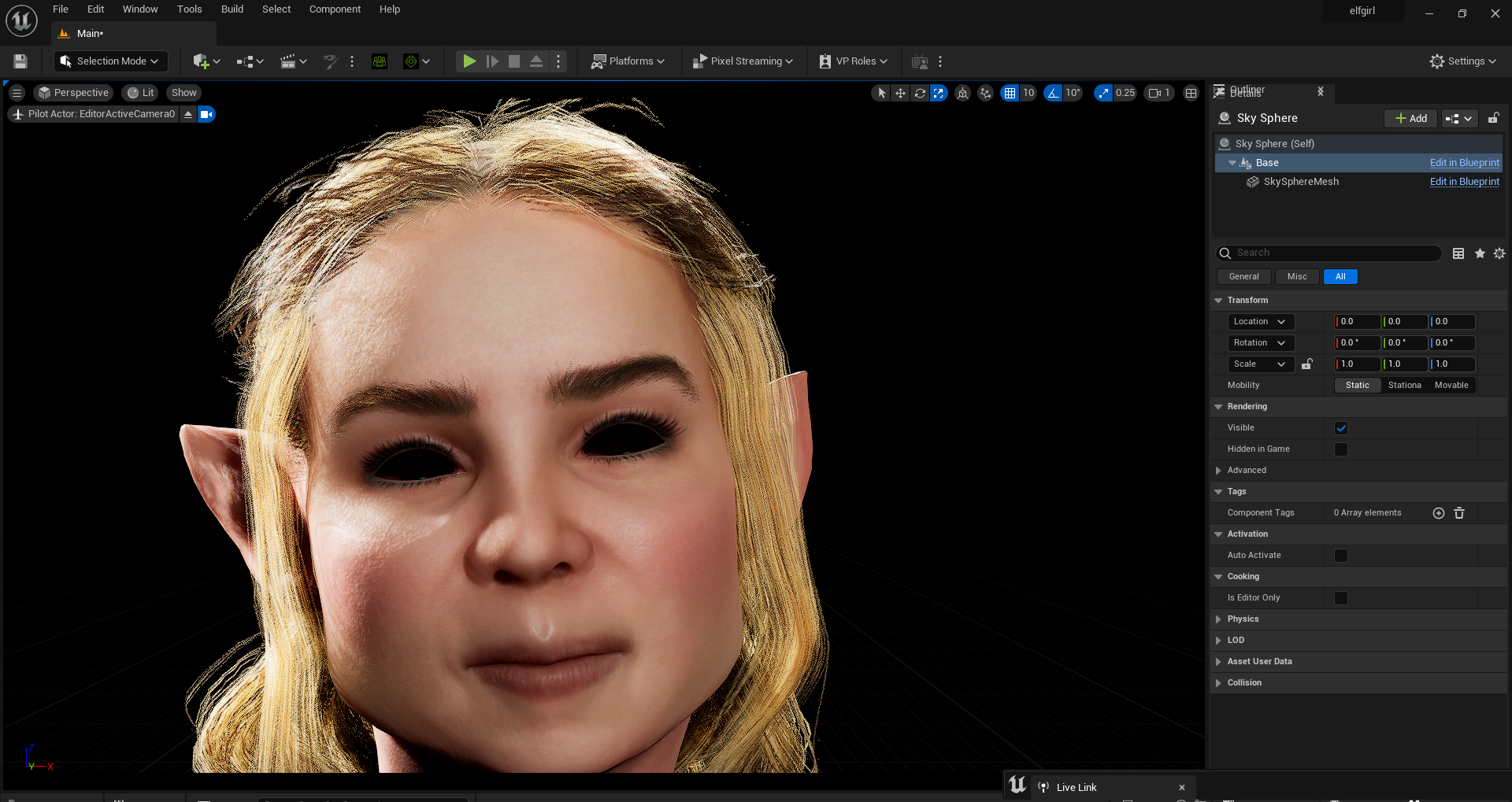Image resolution: width=1512 pixels, height=802 pixels.
Task: Open camera speed setting
Action: pos(1159,93)
